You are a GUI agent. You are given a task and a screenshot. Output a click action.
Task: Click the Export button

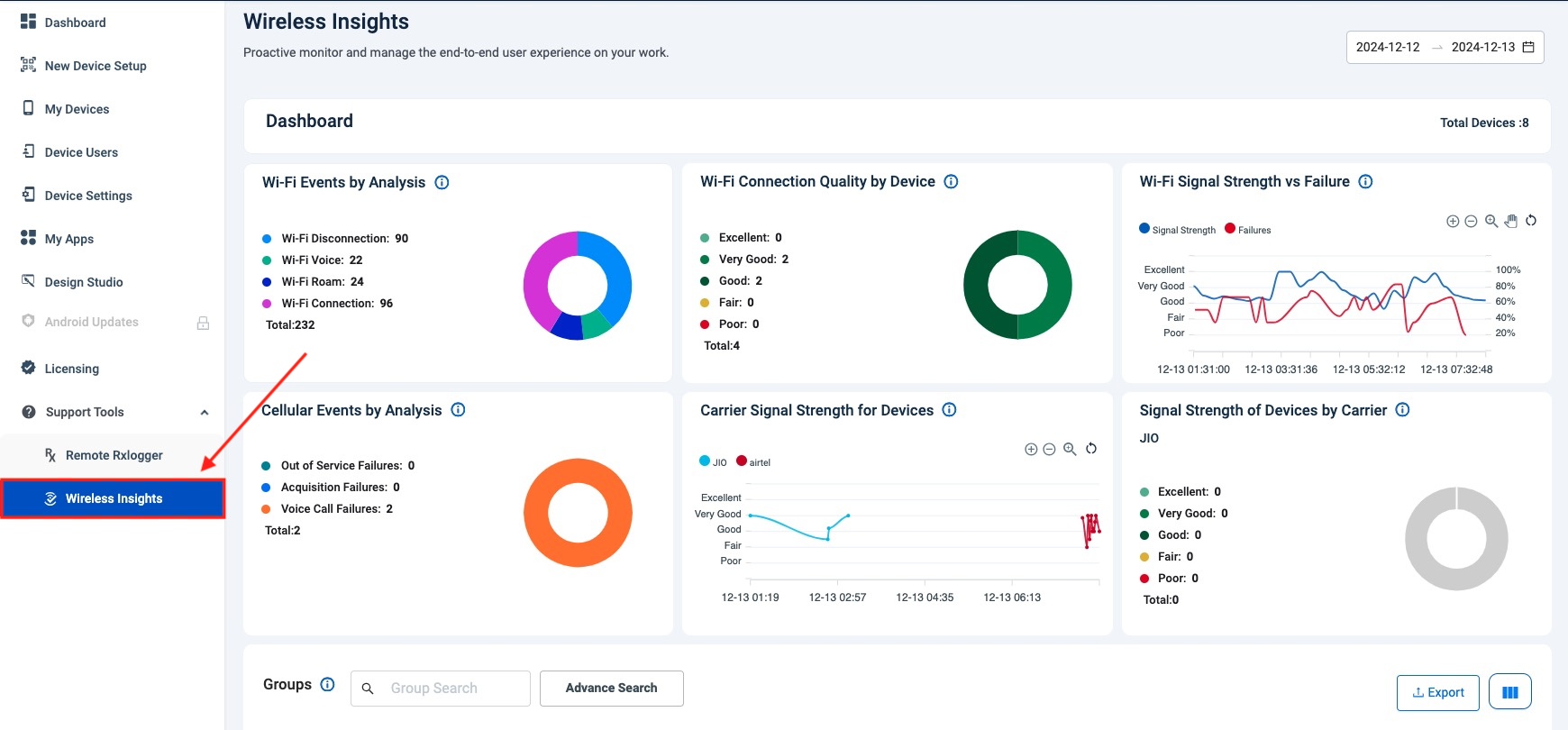tap(1437, 692)
